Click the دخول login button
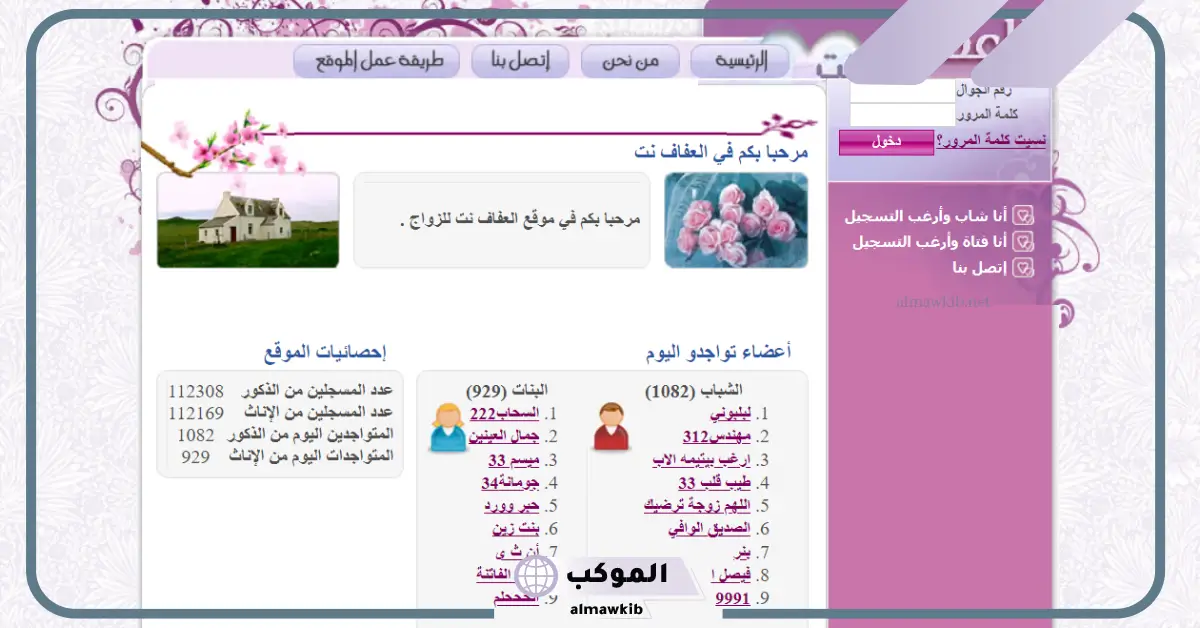 (x=886, y=142)
